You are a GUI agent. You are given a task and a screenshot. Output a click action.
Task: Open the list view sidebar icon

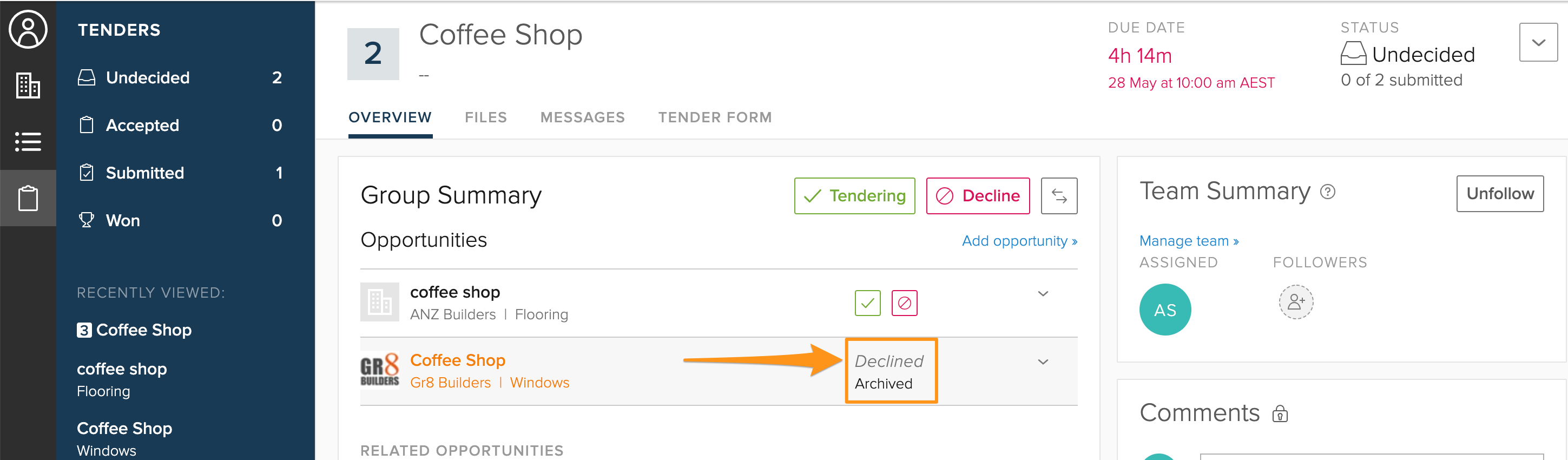tap(28, 142)
